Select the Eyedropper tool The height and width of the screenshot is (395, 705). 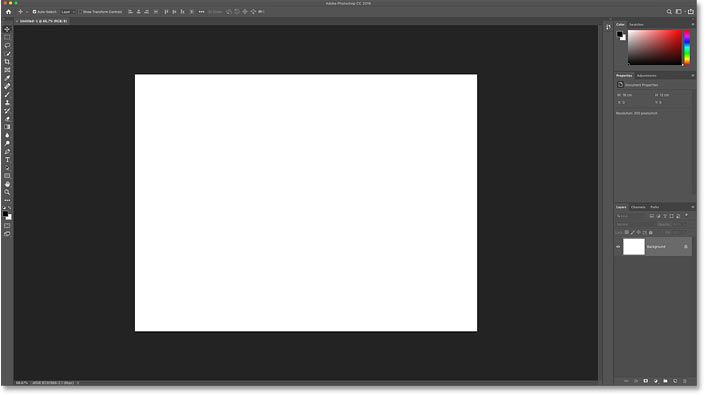click(x=7, y=78)
